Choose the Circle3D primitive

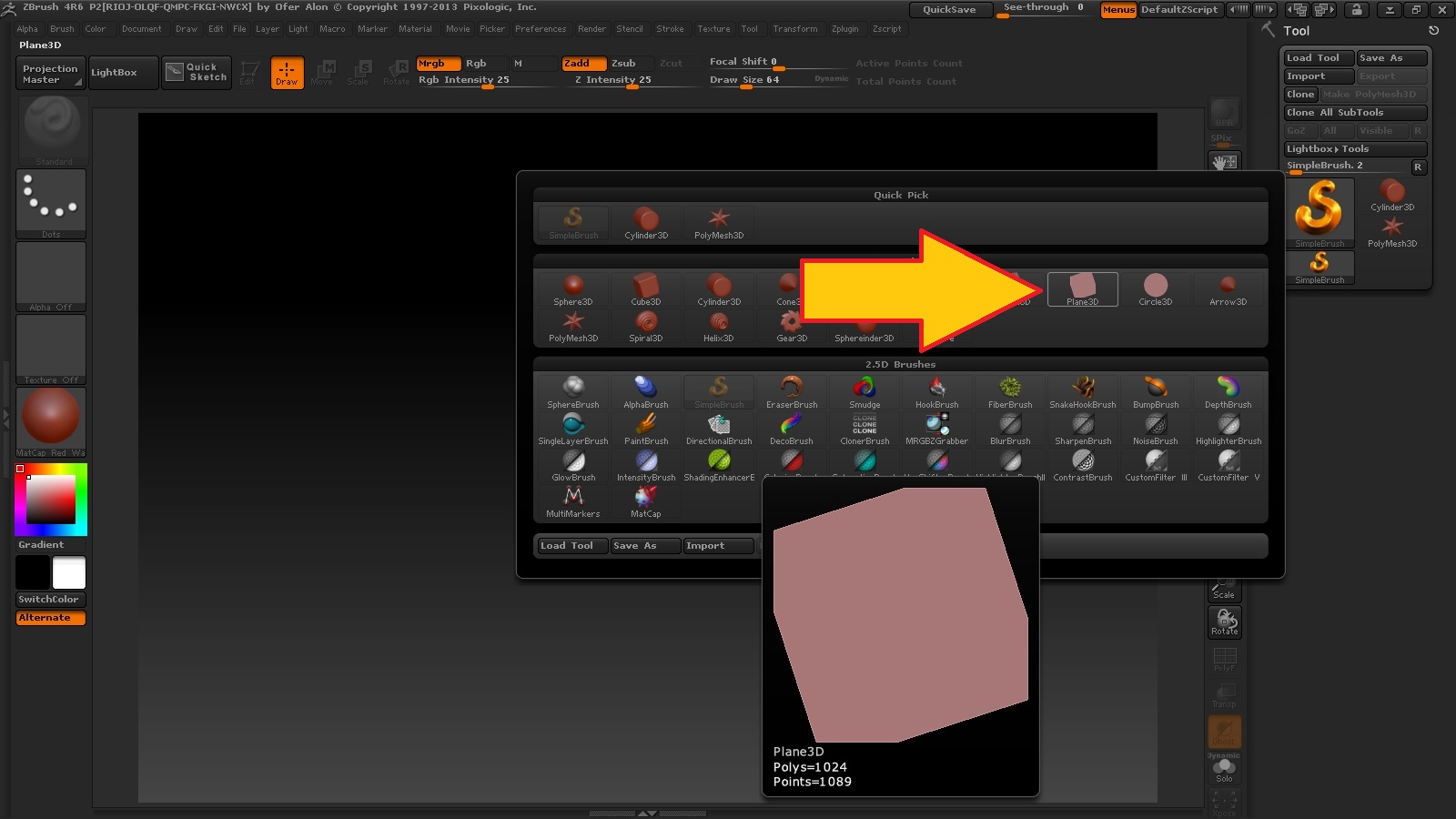[x=1156, y=289]
